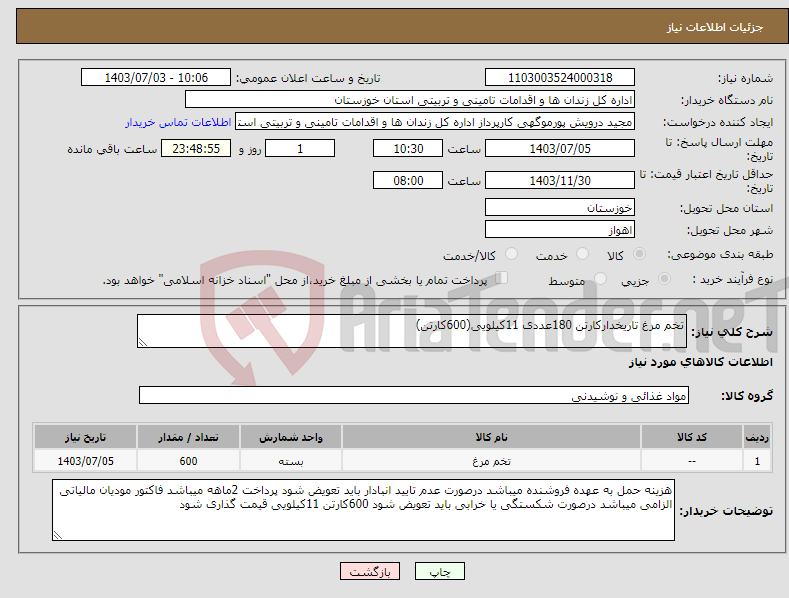
Task: Select the کالا radio button
Action: tap(639, 254)
